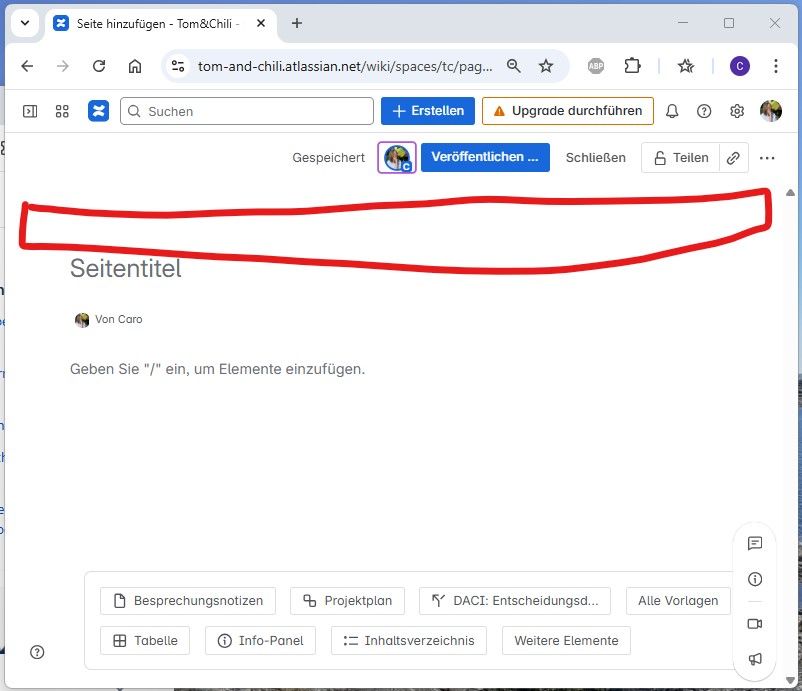
Task: Open Weitere Elemente
Action: tap(566, 640)
